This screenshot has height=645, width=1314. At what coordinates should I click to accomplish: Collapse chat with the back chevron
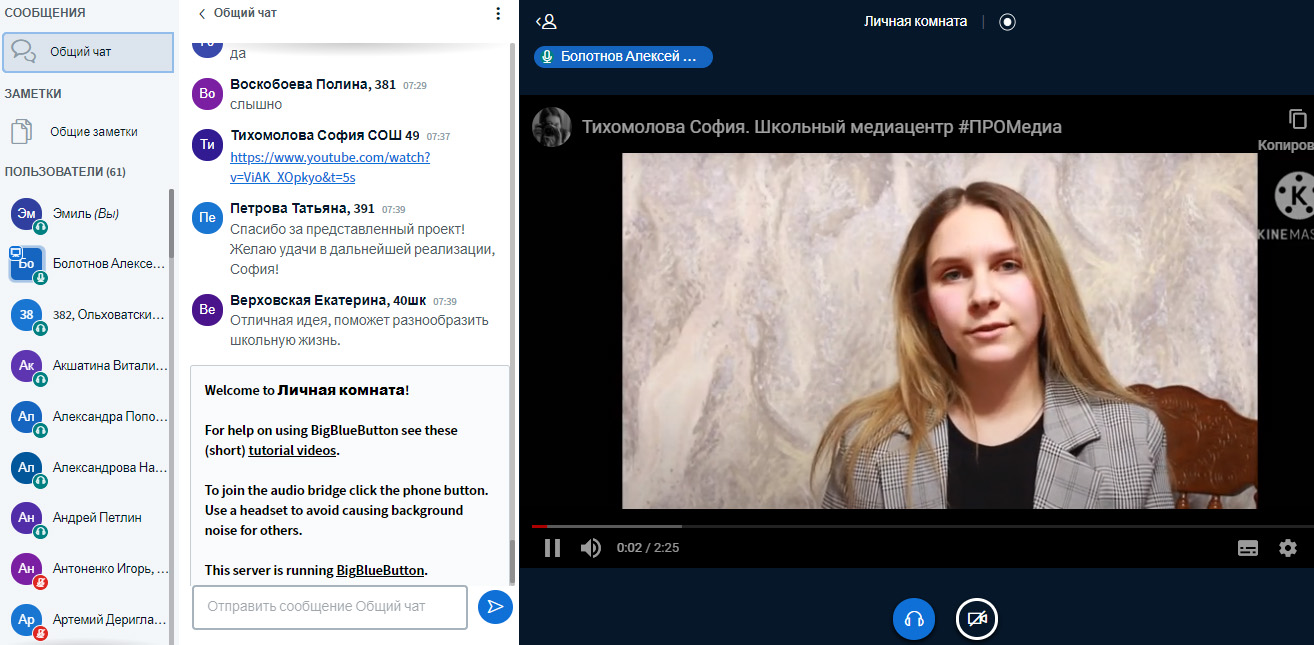[x=202, y=14]
